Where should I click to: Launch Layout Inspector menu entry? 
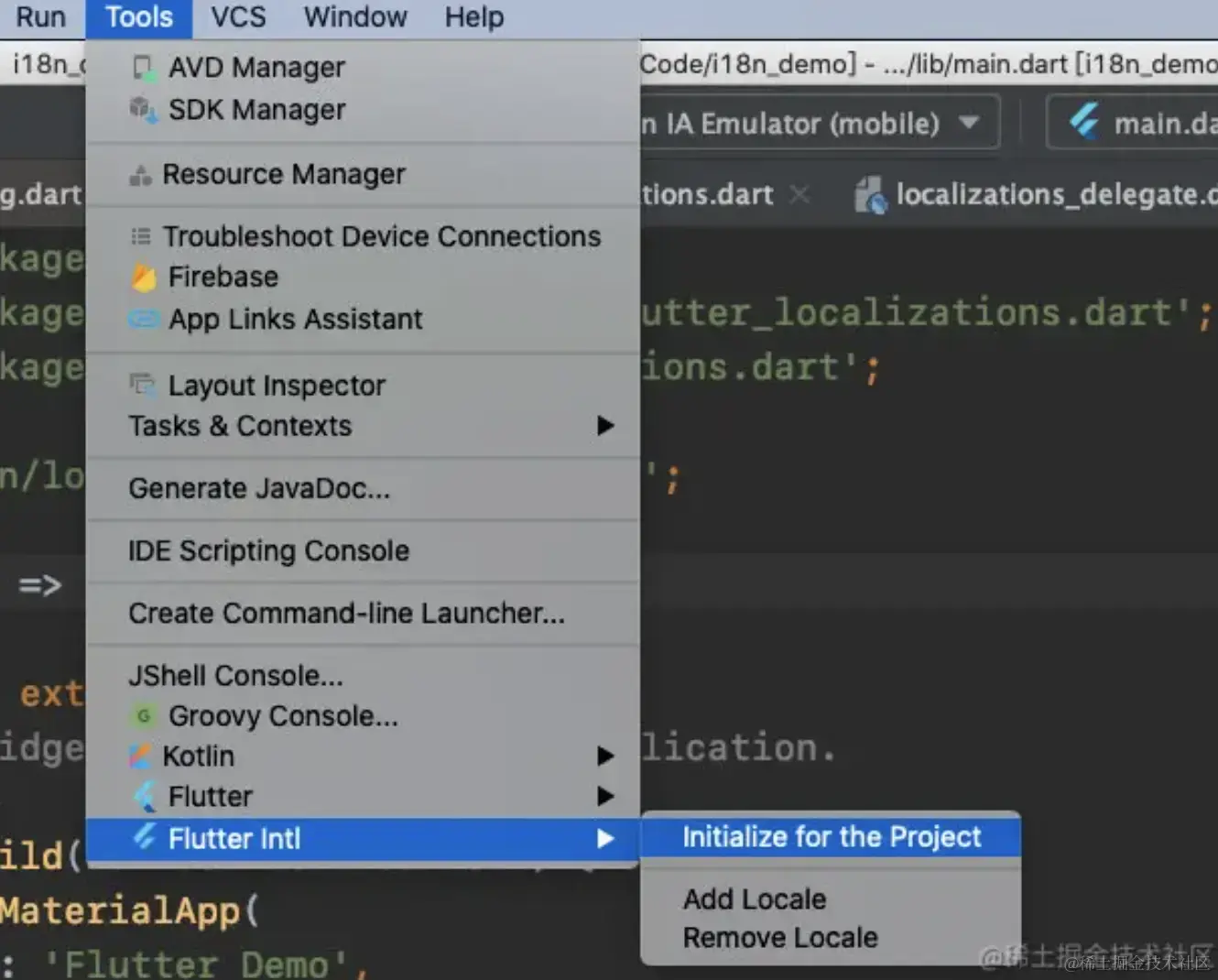363,386
